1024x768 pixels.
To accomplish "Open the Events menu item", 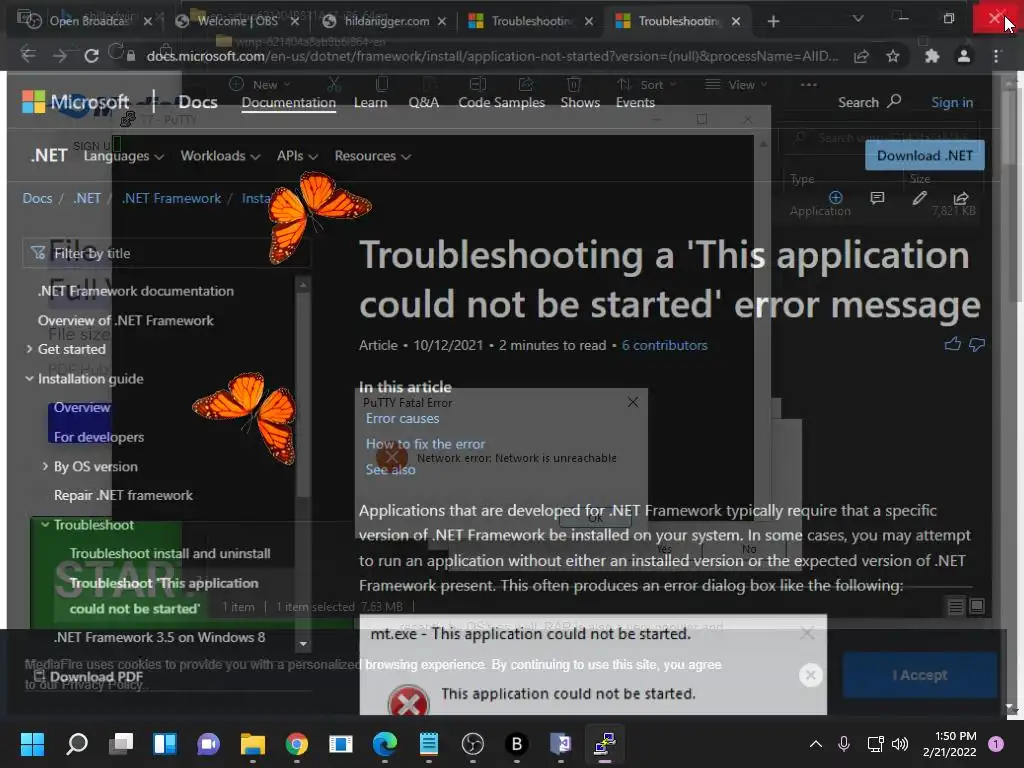I will point(635,103).
